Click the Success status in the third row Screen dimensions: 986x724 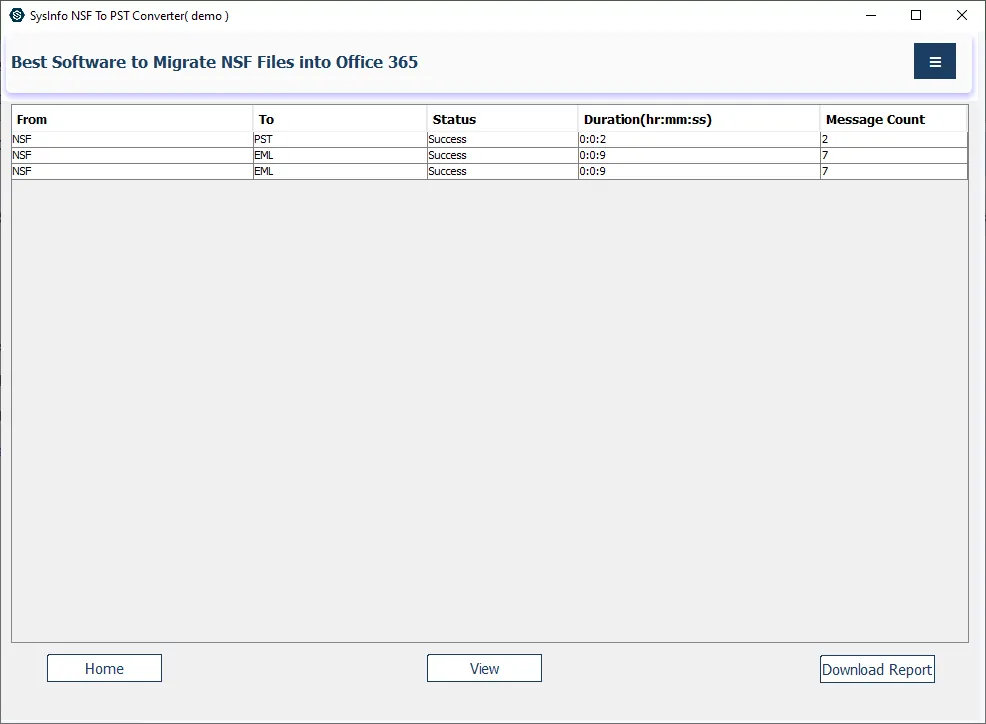pos(502,172)
